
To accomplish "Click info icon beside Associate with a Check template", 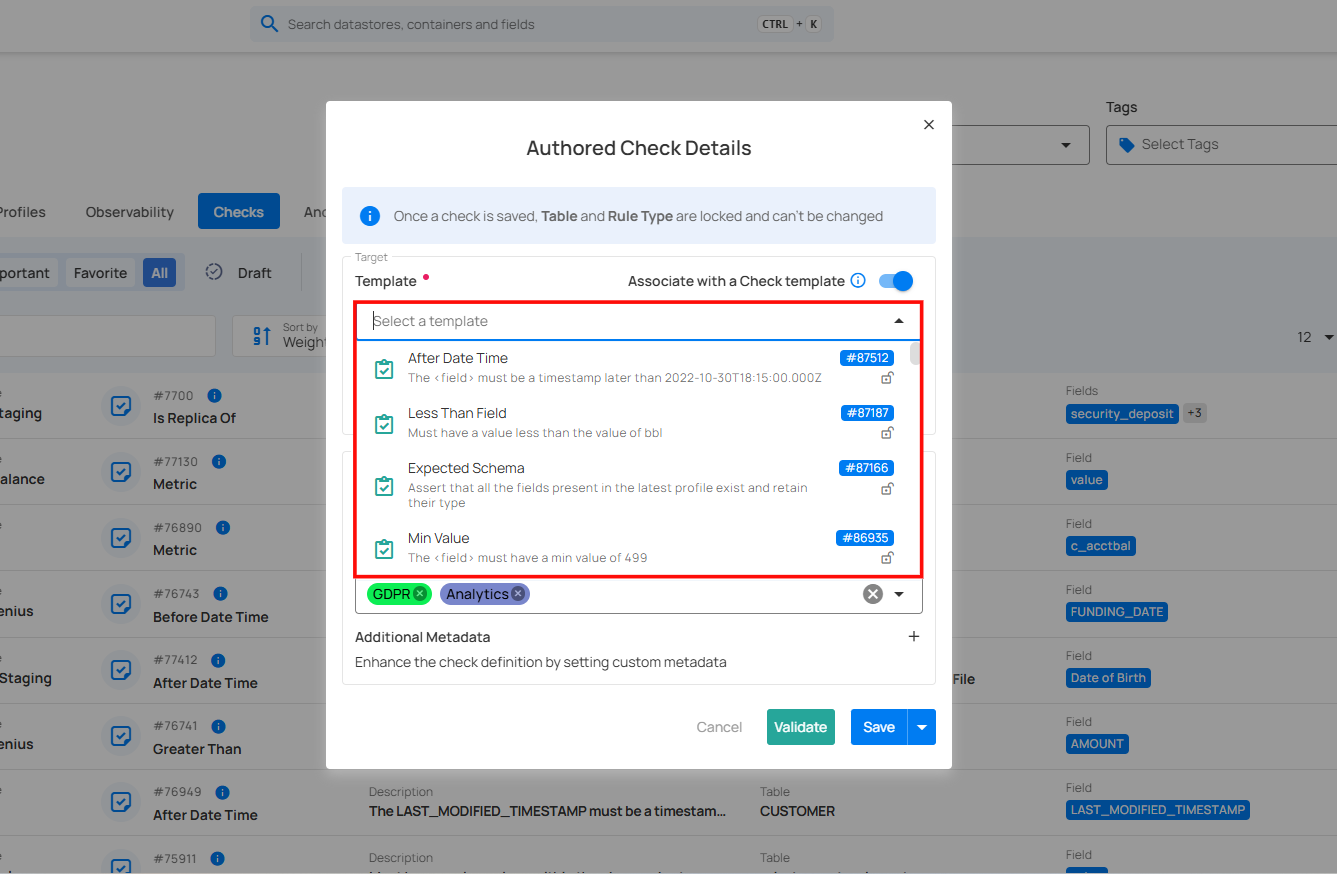I will [858, 281].
